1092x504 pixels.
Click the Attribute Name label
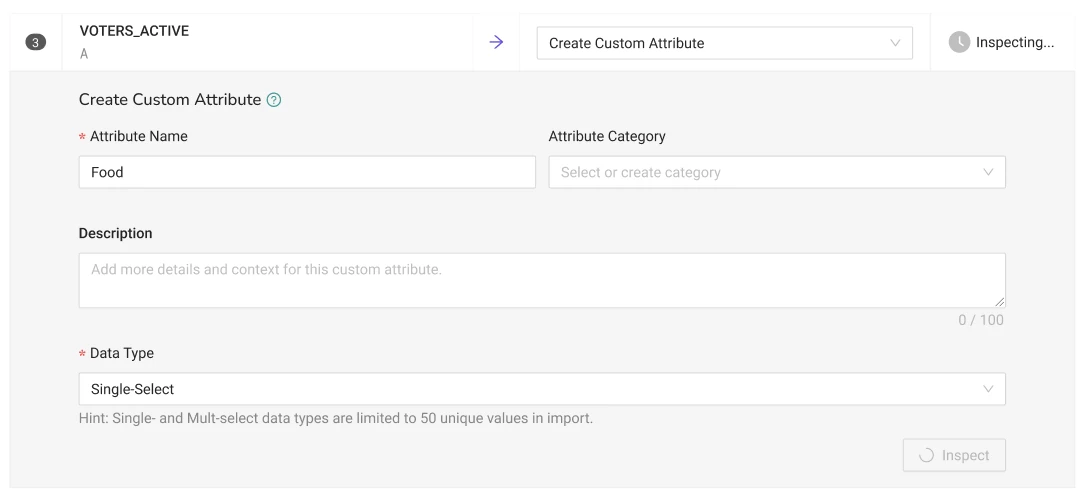(x=139, y=136)
